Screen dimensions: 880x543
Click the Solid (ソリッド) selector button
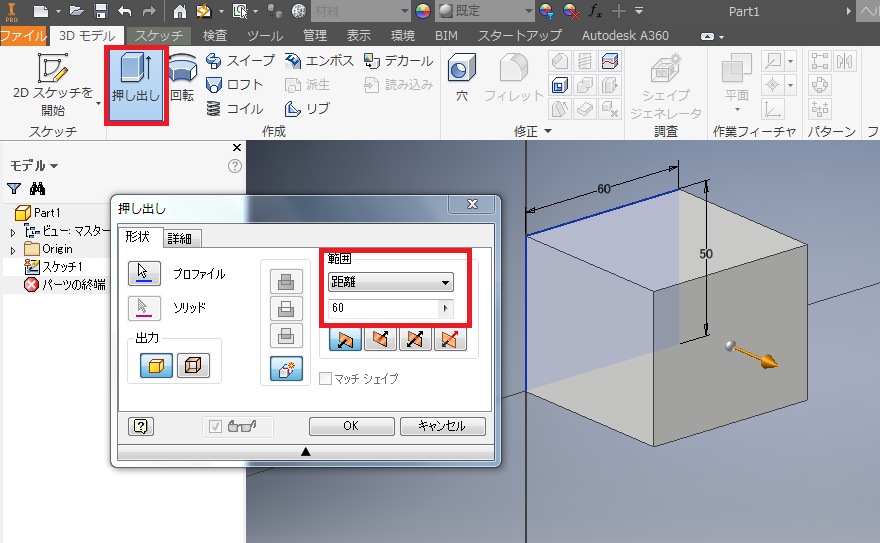click(144, 308)
